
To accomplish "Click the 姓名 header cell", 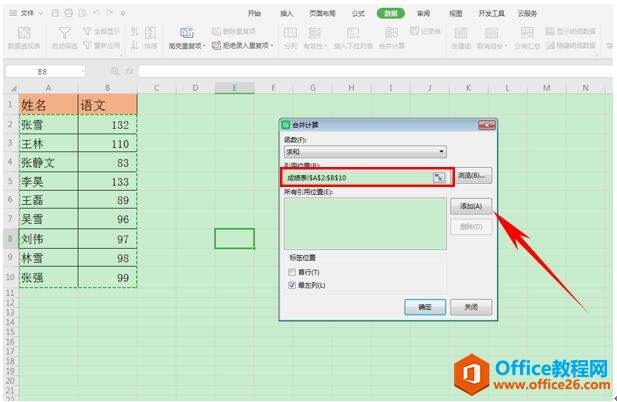I will pyautogui.click(x=48, y=105).
